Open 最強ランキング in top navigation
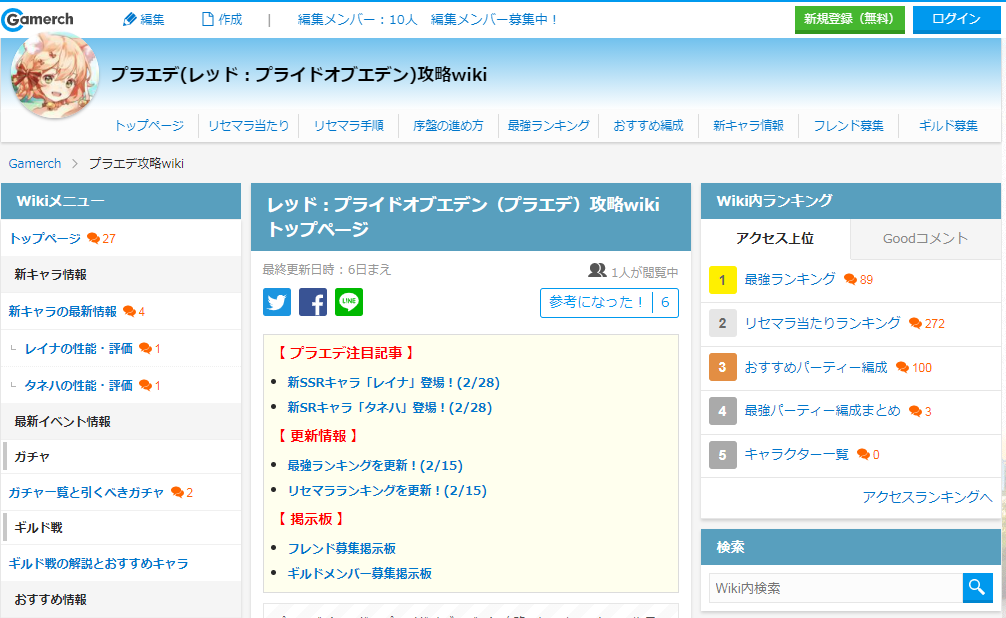 click(x=549, y=126)
